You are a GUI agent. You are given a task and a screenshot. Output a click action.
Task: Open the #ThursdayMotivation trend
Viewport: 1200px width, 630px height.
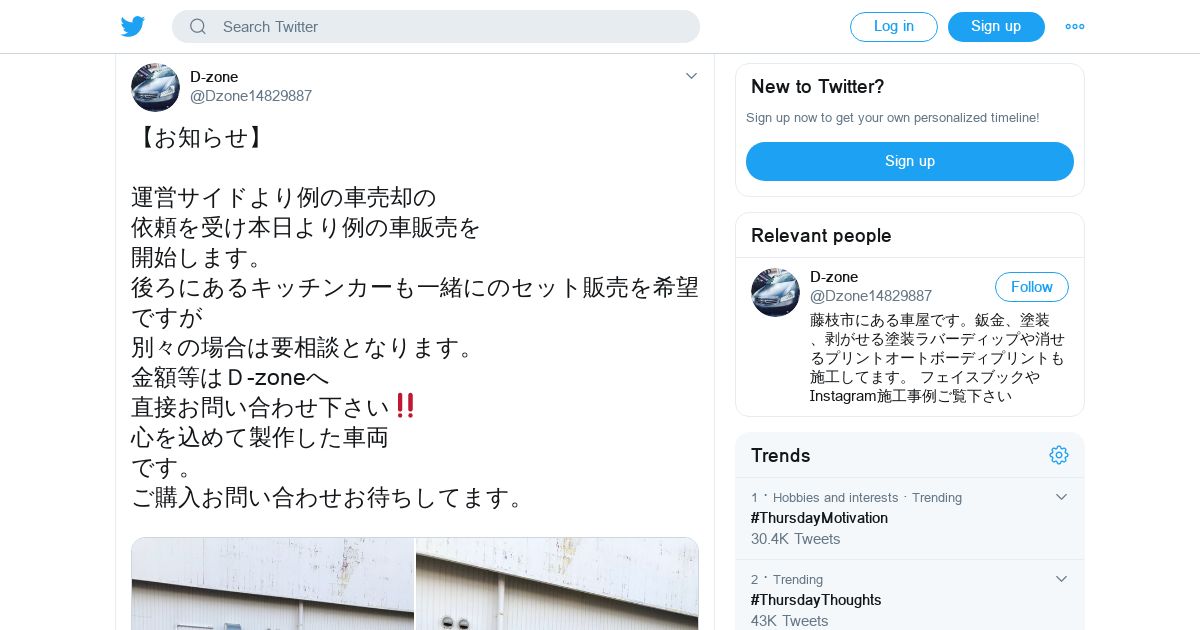[819, 518]
